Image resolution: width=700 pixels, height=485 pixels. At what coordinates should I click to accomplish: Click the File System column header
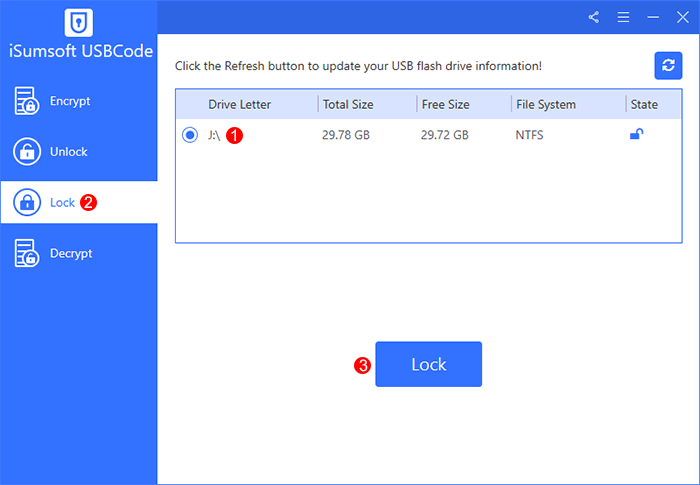point(546,105)
